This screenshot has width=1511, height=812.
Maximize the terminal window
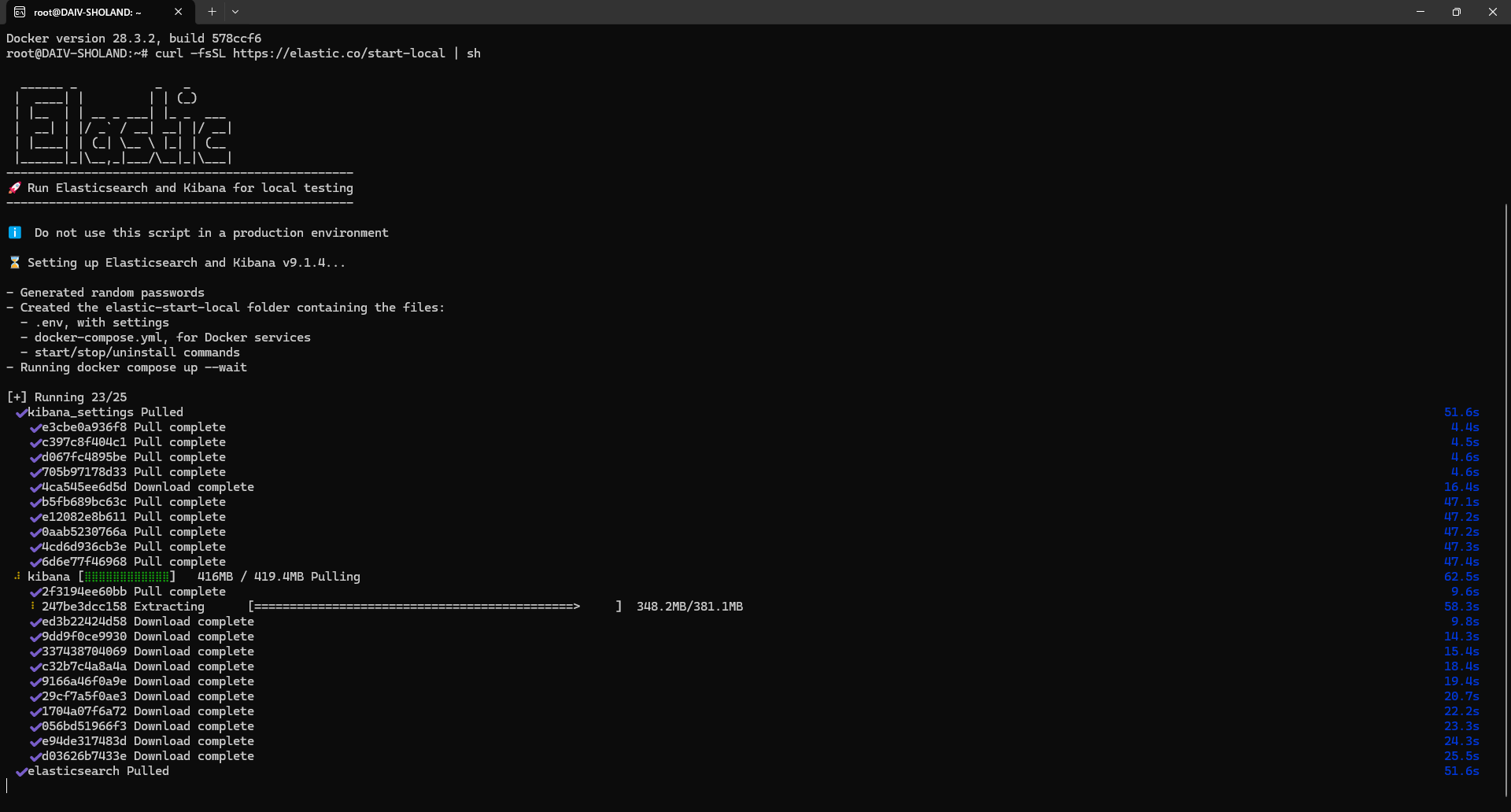pos(1457,12)
